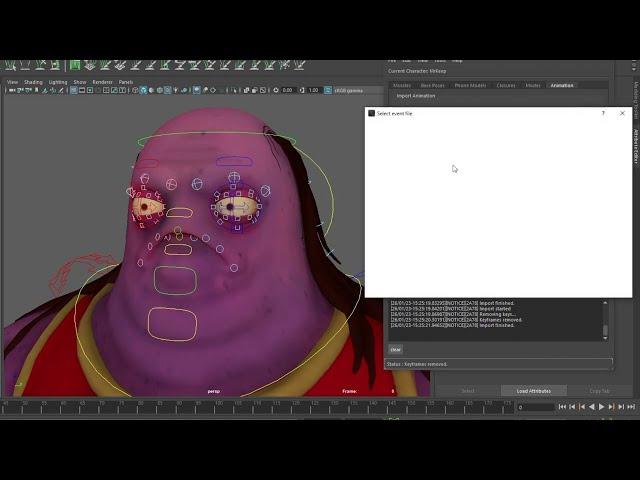Screen dimensions: 640x480
Task: Click the Status Keyframes removed field
Action: click(498, 364)
